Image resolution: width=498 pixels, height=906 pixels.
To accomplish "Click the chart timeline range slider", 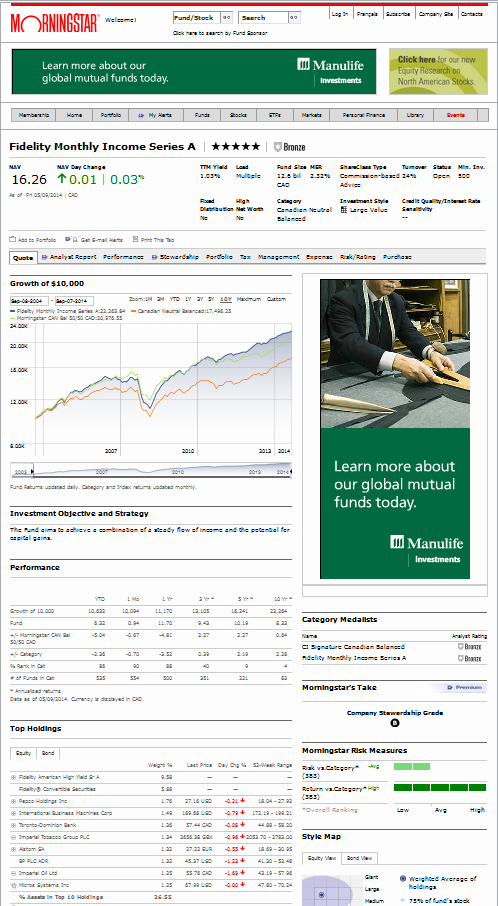I will (x=151, y=470).
